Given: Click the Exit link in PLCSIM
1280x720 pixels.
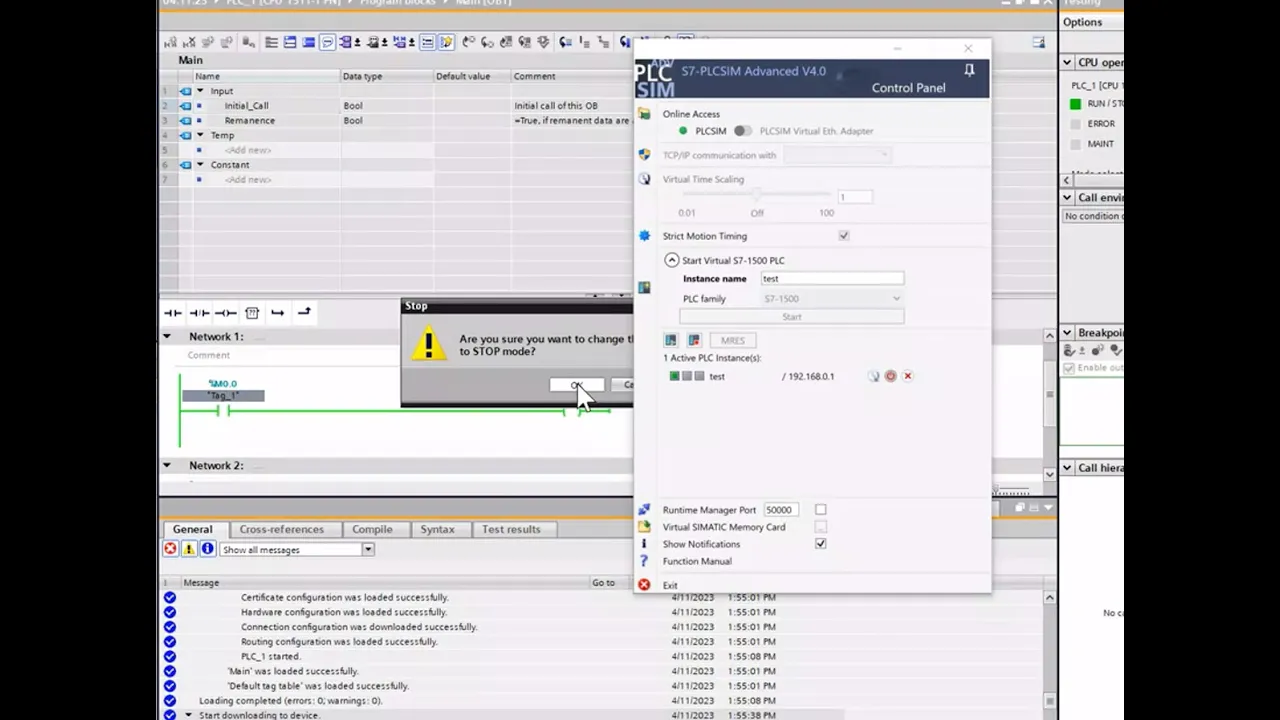Looking at the screenshot, I should point(670,585).
